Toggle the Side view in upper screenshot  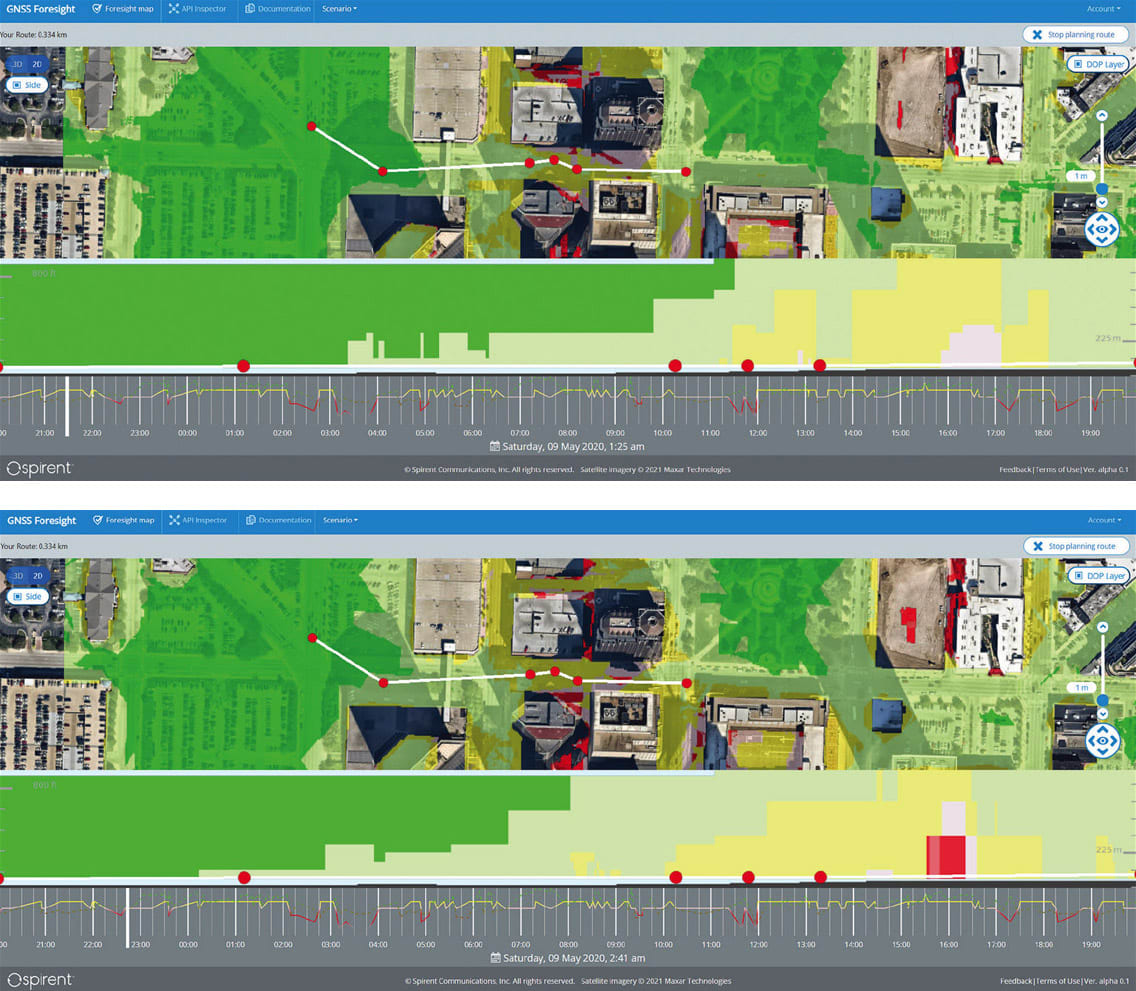coord(27,85)
